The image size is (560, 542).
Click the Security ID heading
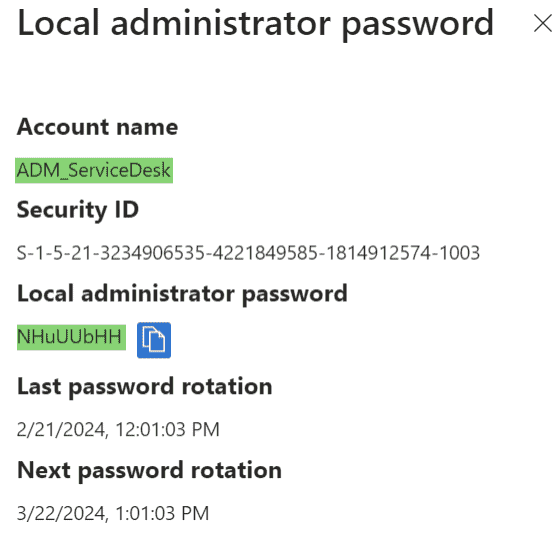click(x=78, y=210)
